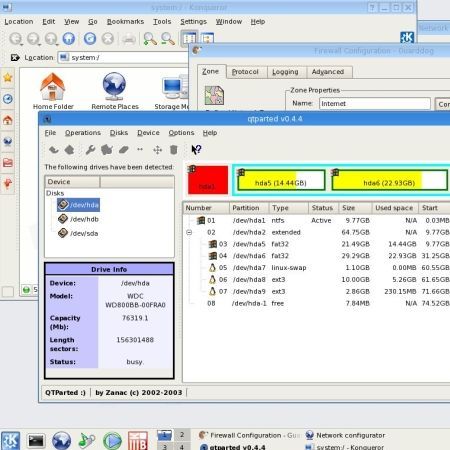Screen dimensions: 450x450
Task: Click Konqueror's home icon in toolbar
Action: point(69,39)
